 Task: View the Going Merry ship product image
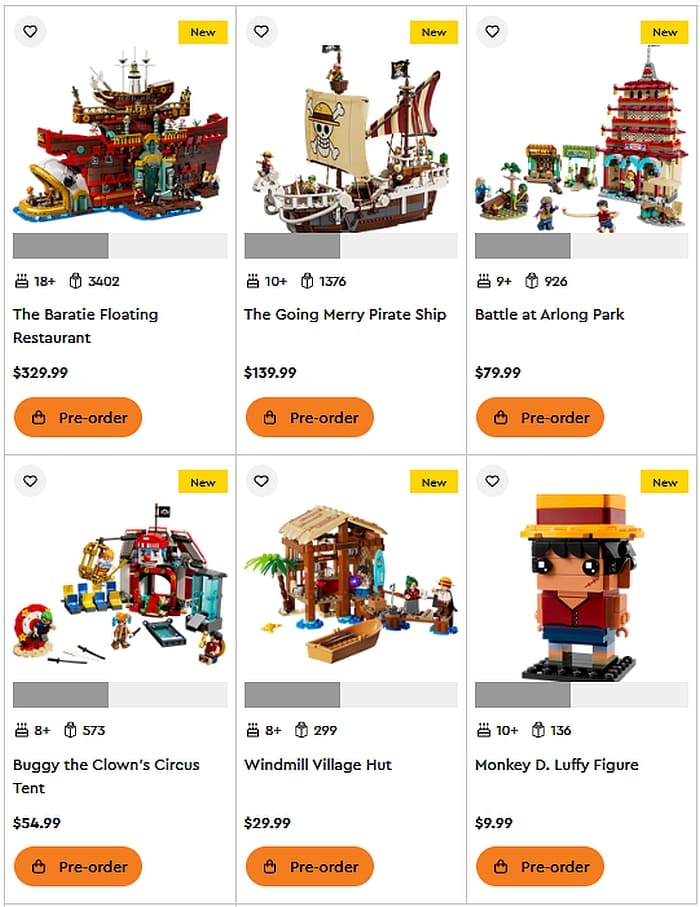click(351, 138)
